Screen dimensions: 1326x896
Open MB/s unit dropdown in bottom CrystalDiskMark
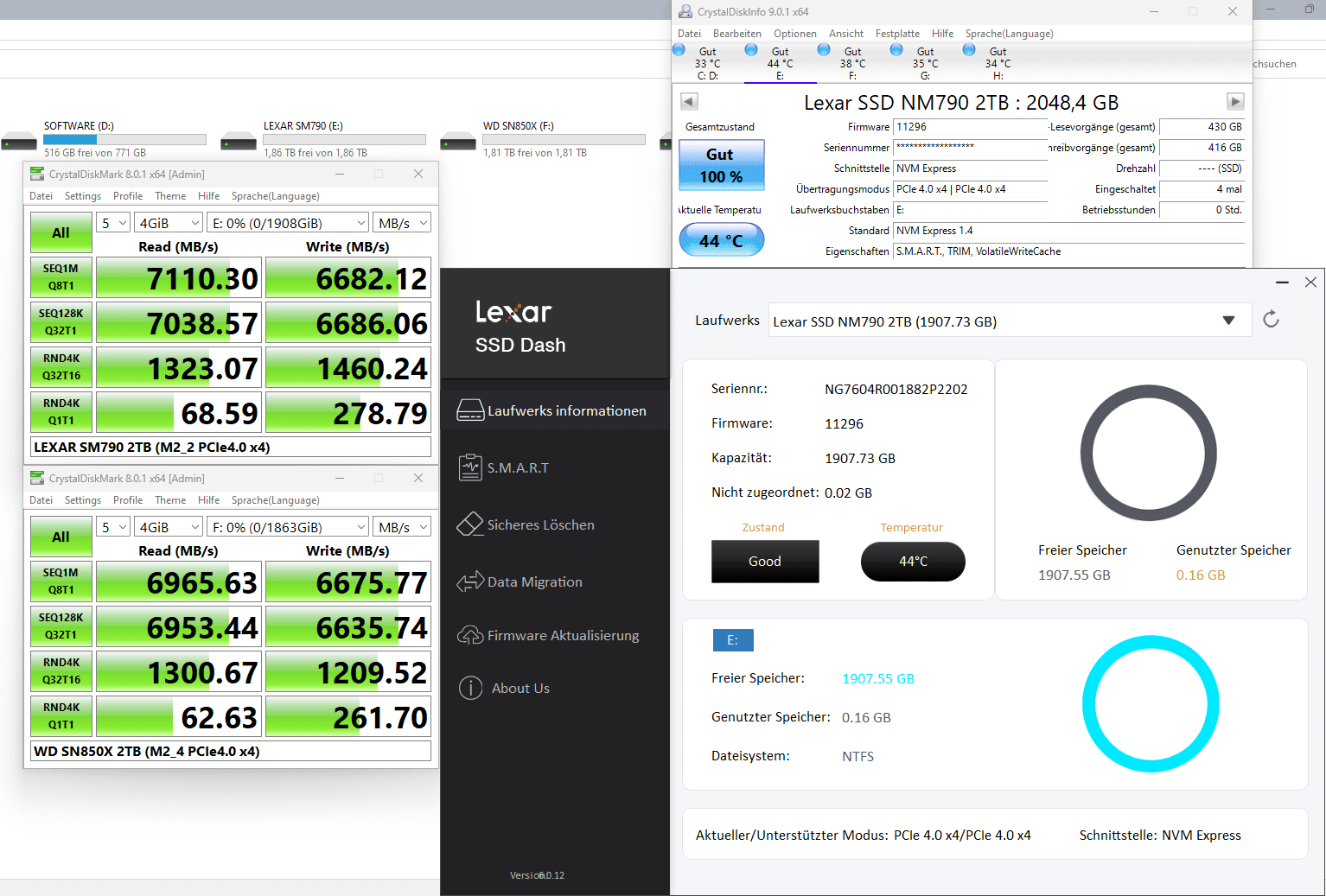(x=402, y=527)
